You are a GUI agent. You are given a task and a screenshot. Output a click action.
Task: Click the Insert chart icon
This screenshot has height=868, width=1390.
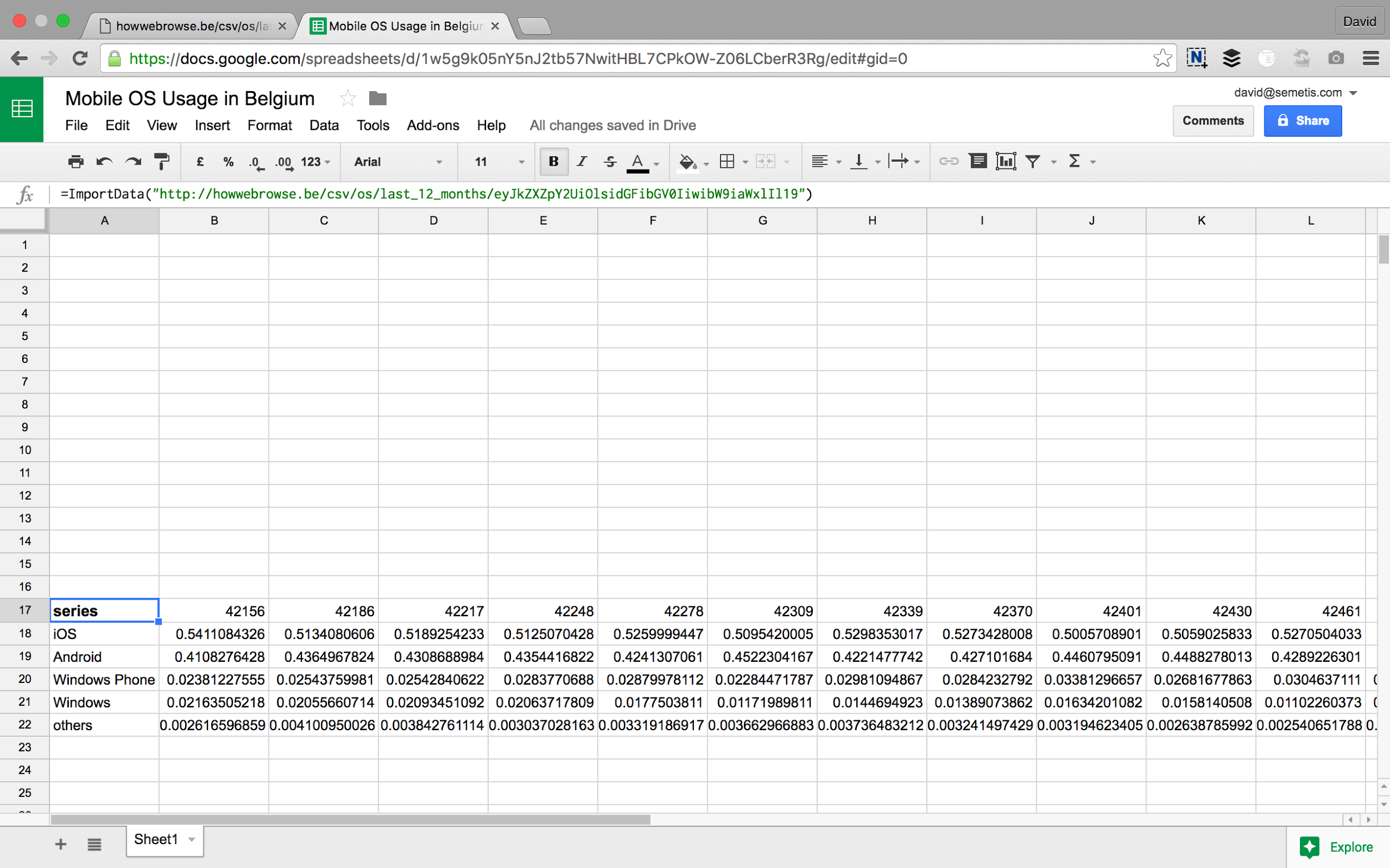click(x=1006, y=162)
